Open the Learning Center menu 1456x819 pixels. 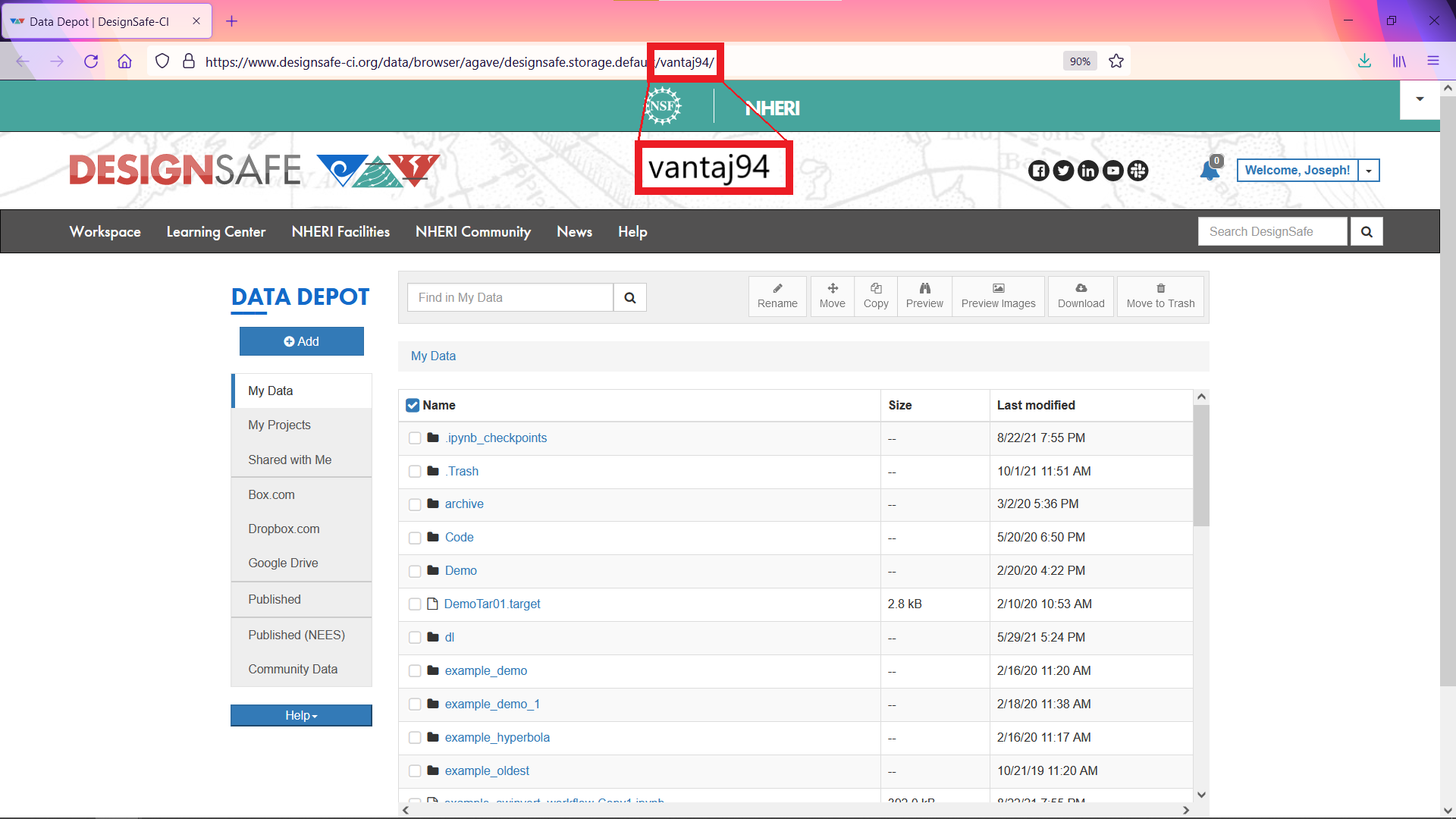click(x=216, y=231)
